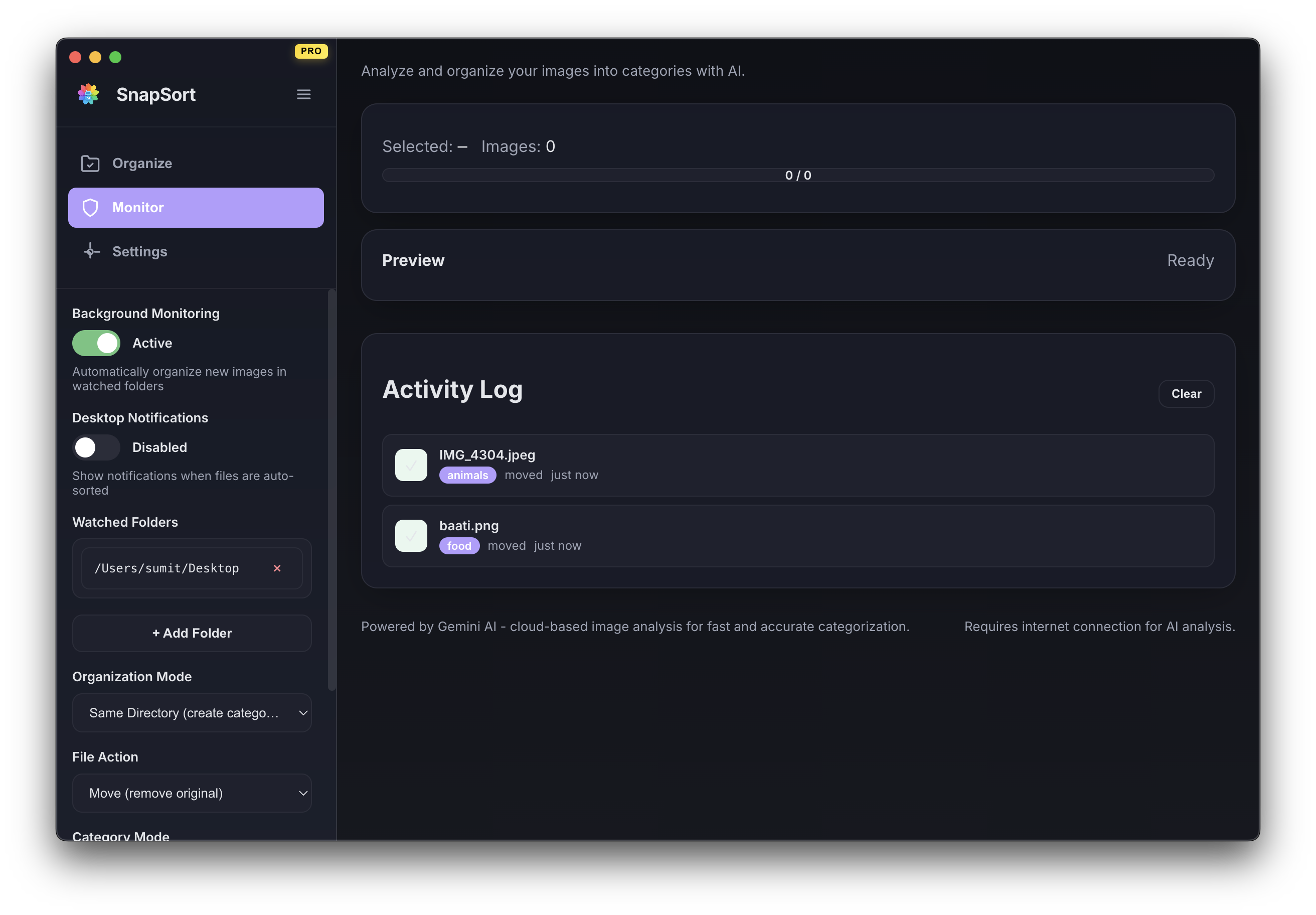
Task: Click the IMG_4304.jpeg checkmark thumbnail
Action: 411,465
